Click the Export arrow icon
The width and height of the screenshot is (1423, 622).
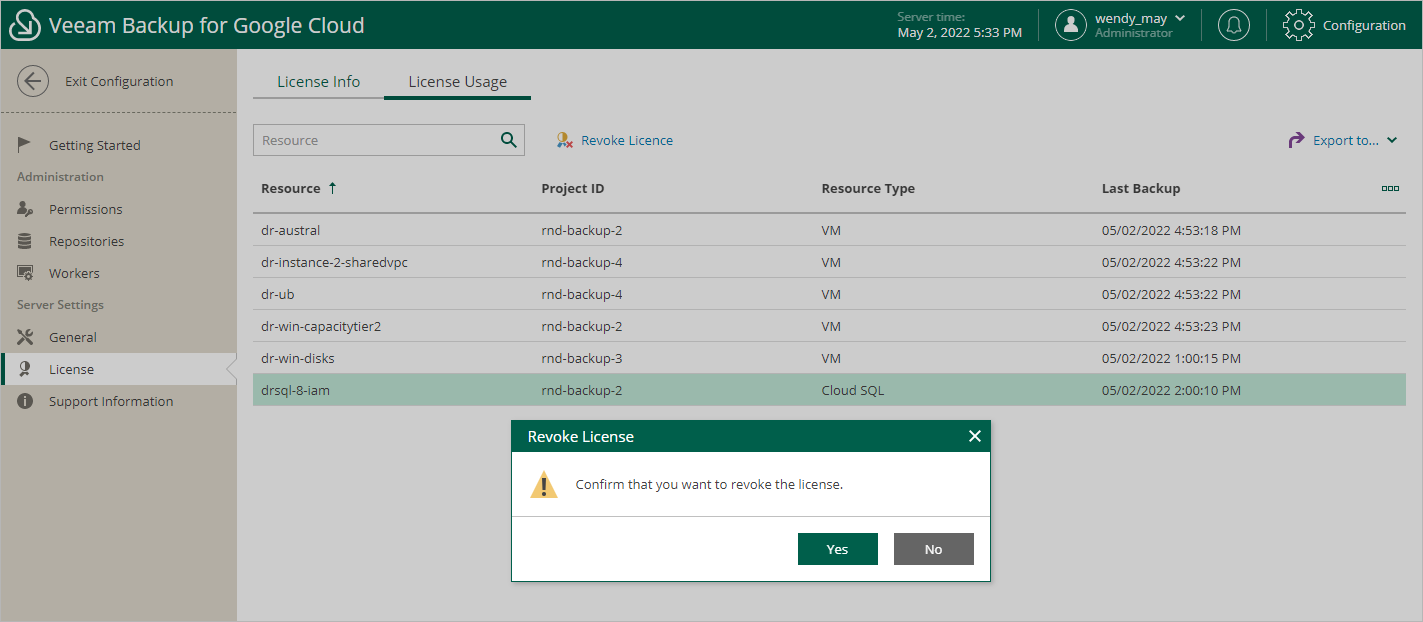tap(1296, 140)
